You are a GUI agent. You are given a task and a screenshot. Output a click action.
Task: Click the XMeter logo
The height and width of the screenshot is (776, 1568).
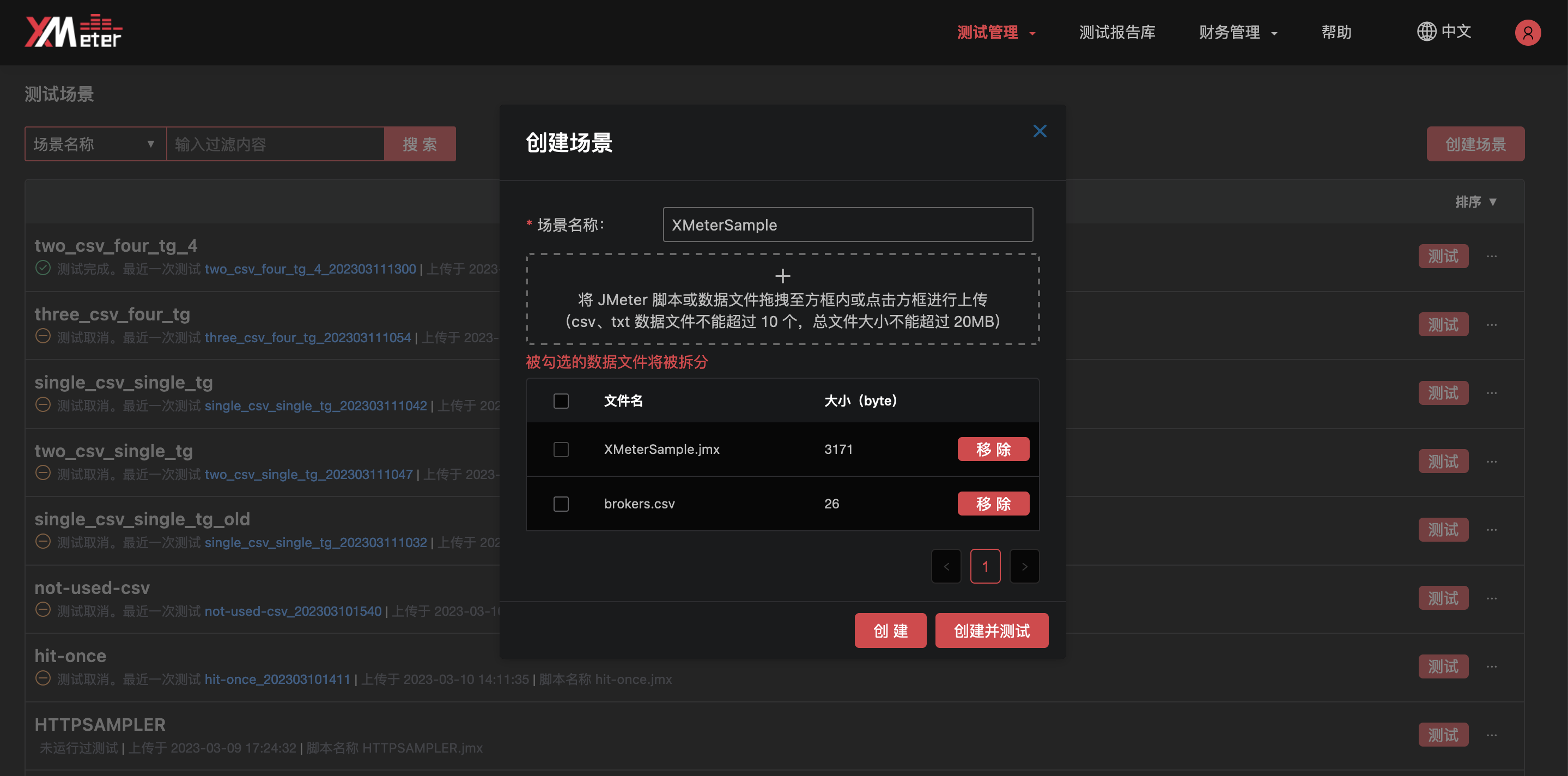coord(73,32)
